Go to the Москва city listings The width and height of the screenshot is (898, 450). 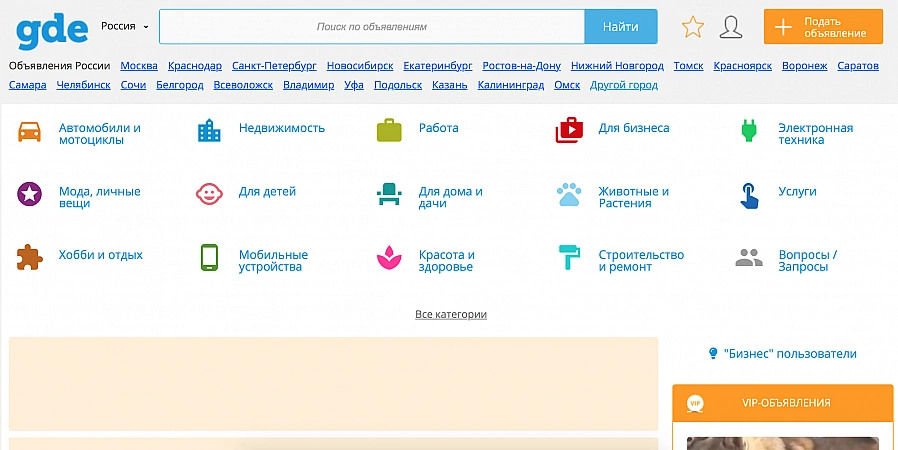139,66
